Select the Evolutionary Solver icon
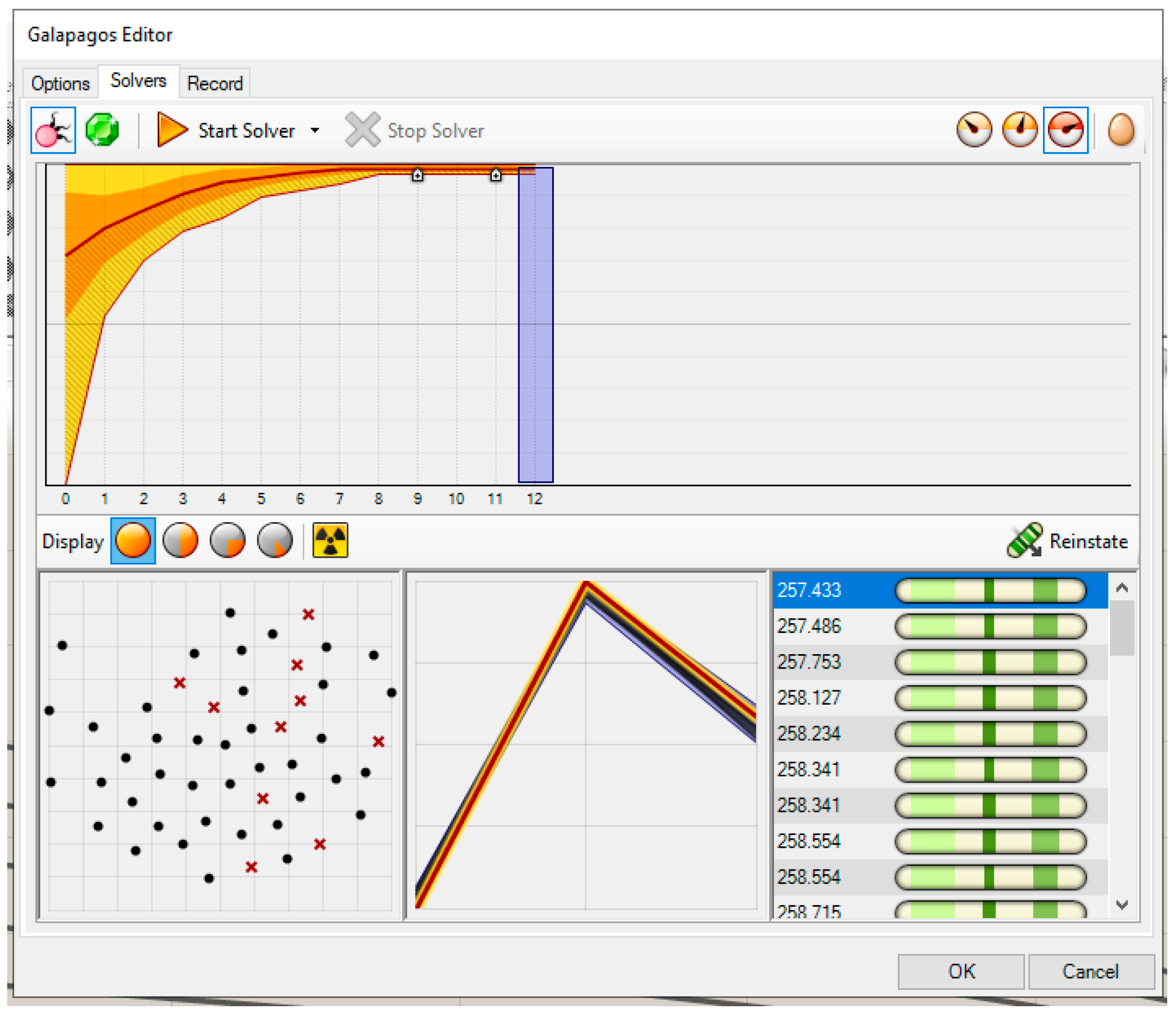Image resolution: width=1176 pixels, height=1016 pixels. click(53, 130)
